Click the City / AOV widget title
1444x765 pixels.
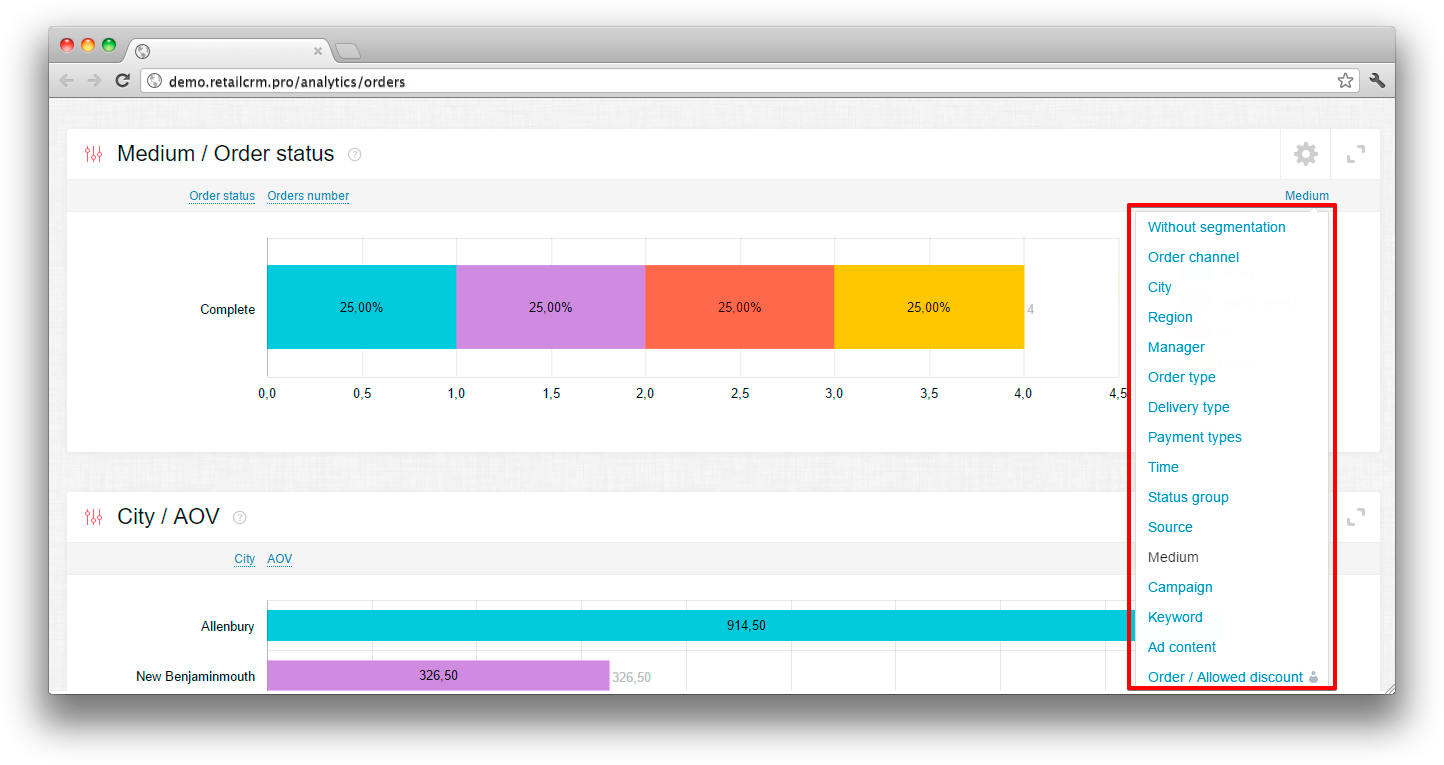(168, 517)
